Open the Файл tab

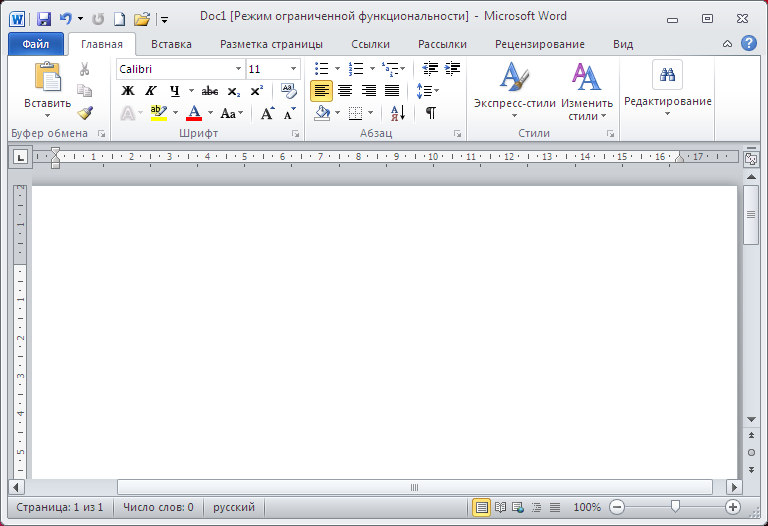pyautogui.click(x=36, y=44)
